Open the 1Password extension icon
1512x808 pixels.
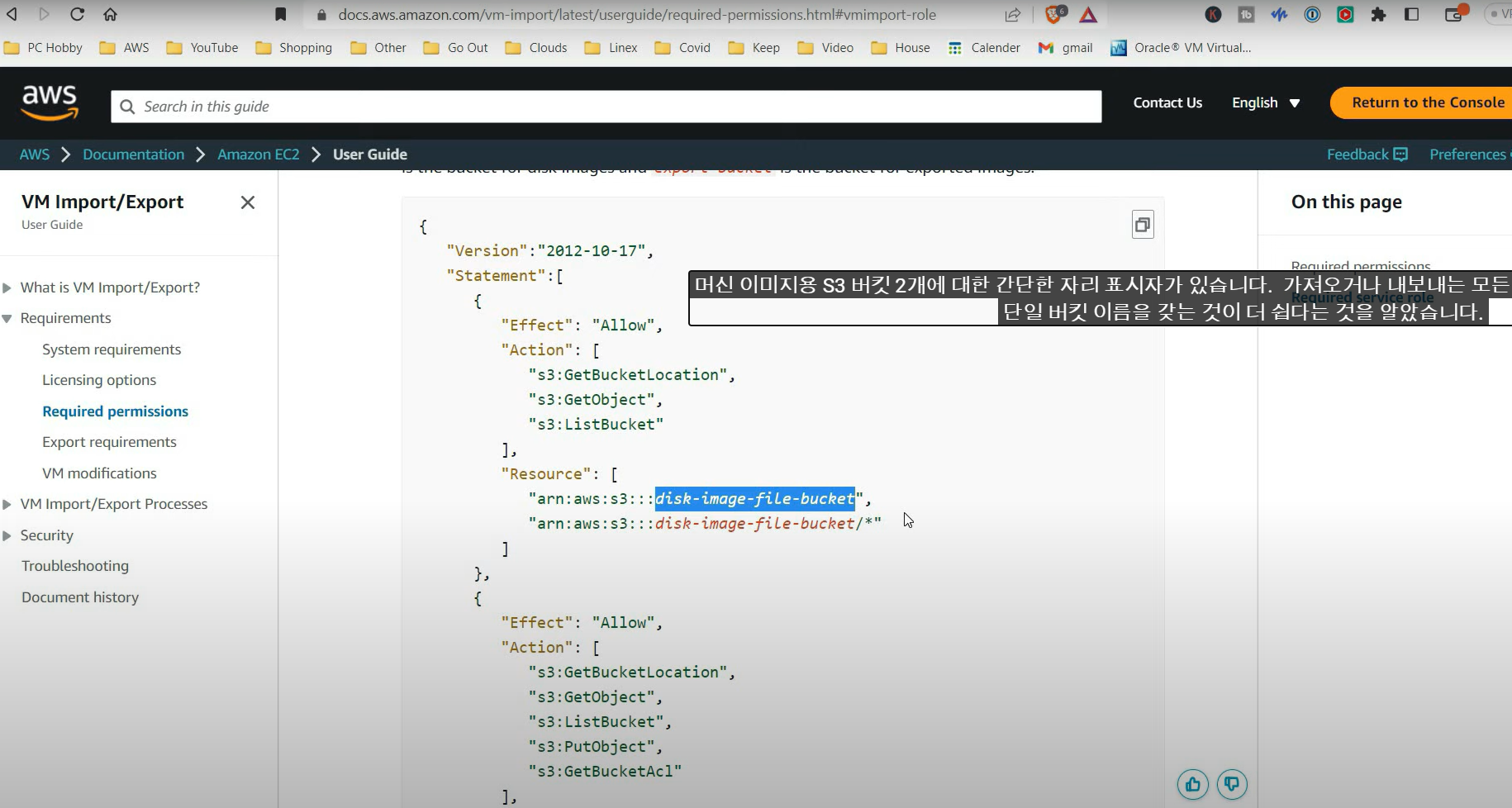[x=1312, y=14]
